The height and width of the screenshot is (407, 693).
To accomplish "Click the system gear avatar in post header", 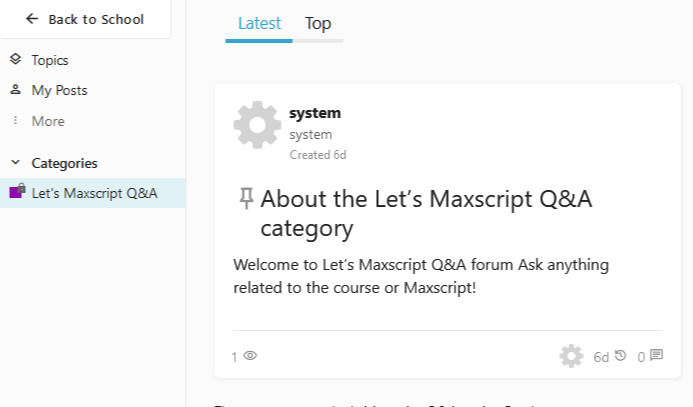I will pos(257,125).
